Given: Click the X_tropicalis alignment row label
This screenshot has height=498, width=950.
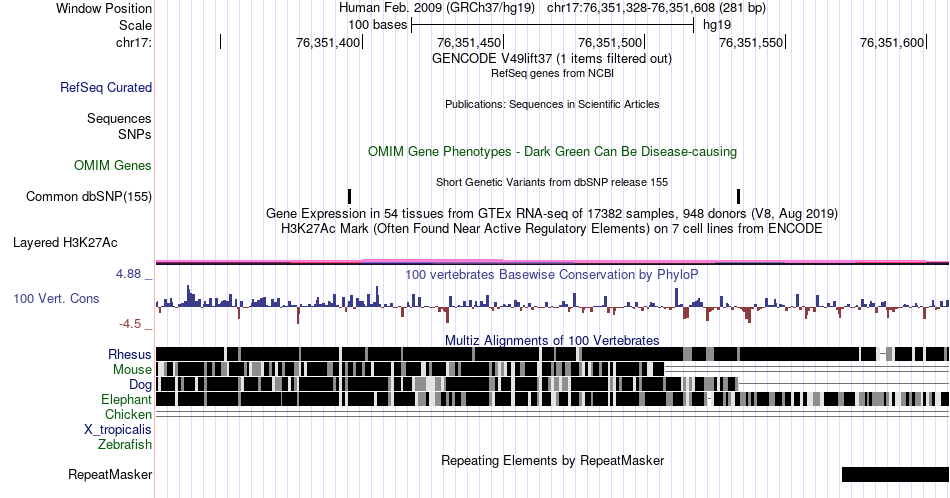Looking at the screenshot, I should tap(118, 430).
